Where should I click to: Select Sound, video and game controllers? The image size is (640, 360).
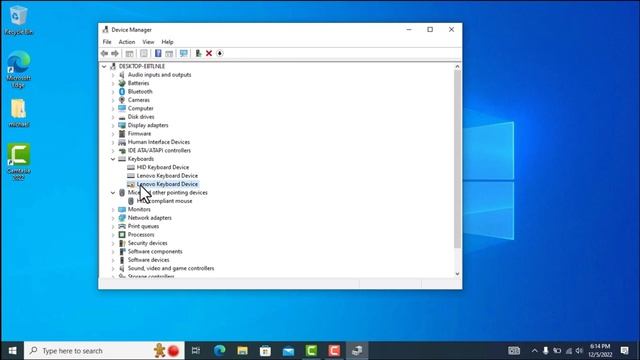pos(171,268)
